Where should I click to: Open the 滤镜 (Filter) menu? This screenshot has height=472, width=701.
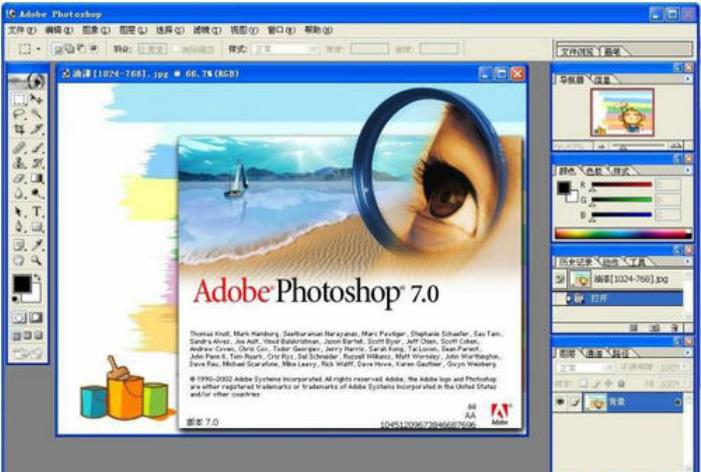point(207,30)
